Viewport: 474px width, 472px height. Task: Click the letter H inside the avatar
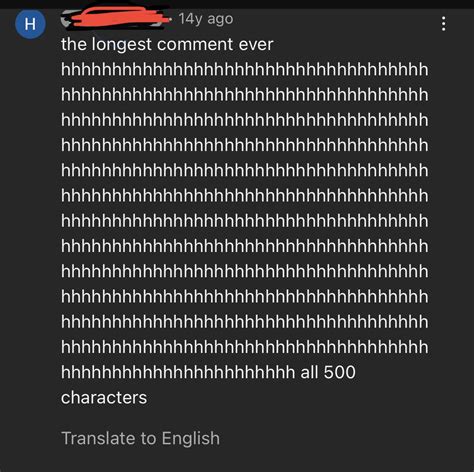click(x=30, y=24)
